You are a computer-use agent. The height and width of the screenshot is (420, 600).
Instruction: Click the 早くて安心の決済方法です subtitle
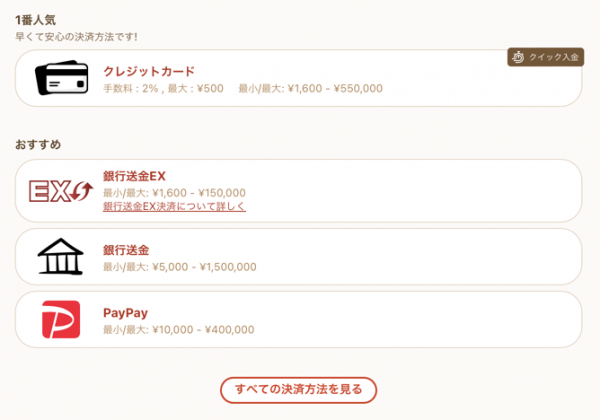[x=76, y=37]
